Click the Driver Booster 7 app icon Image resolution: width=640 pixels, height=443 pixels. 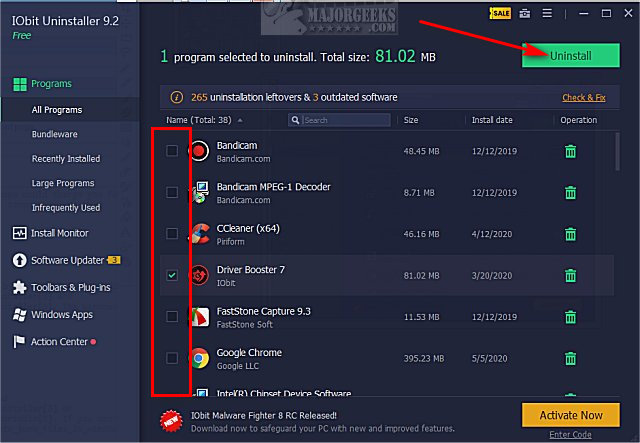(199, 276)
